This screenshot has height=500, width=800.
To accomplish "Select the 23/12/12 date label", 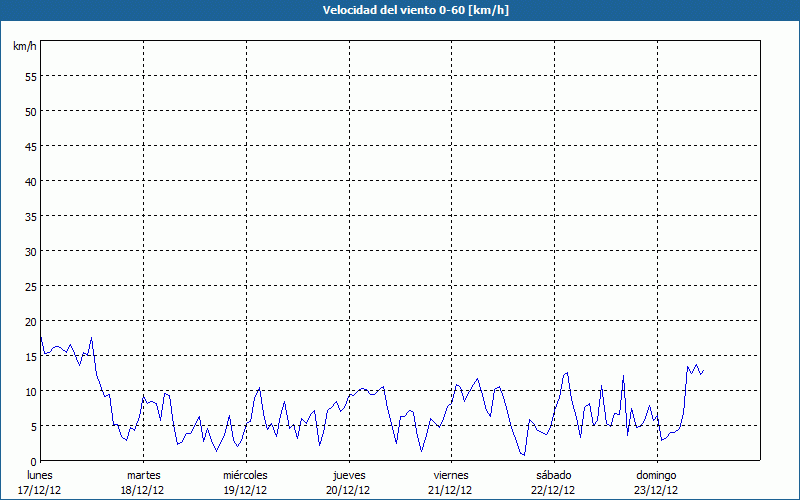I will click(x=656, y=490).
